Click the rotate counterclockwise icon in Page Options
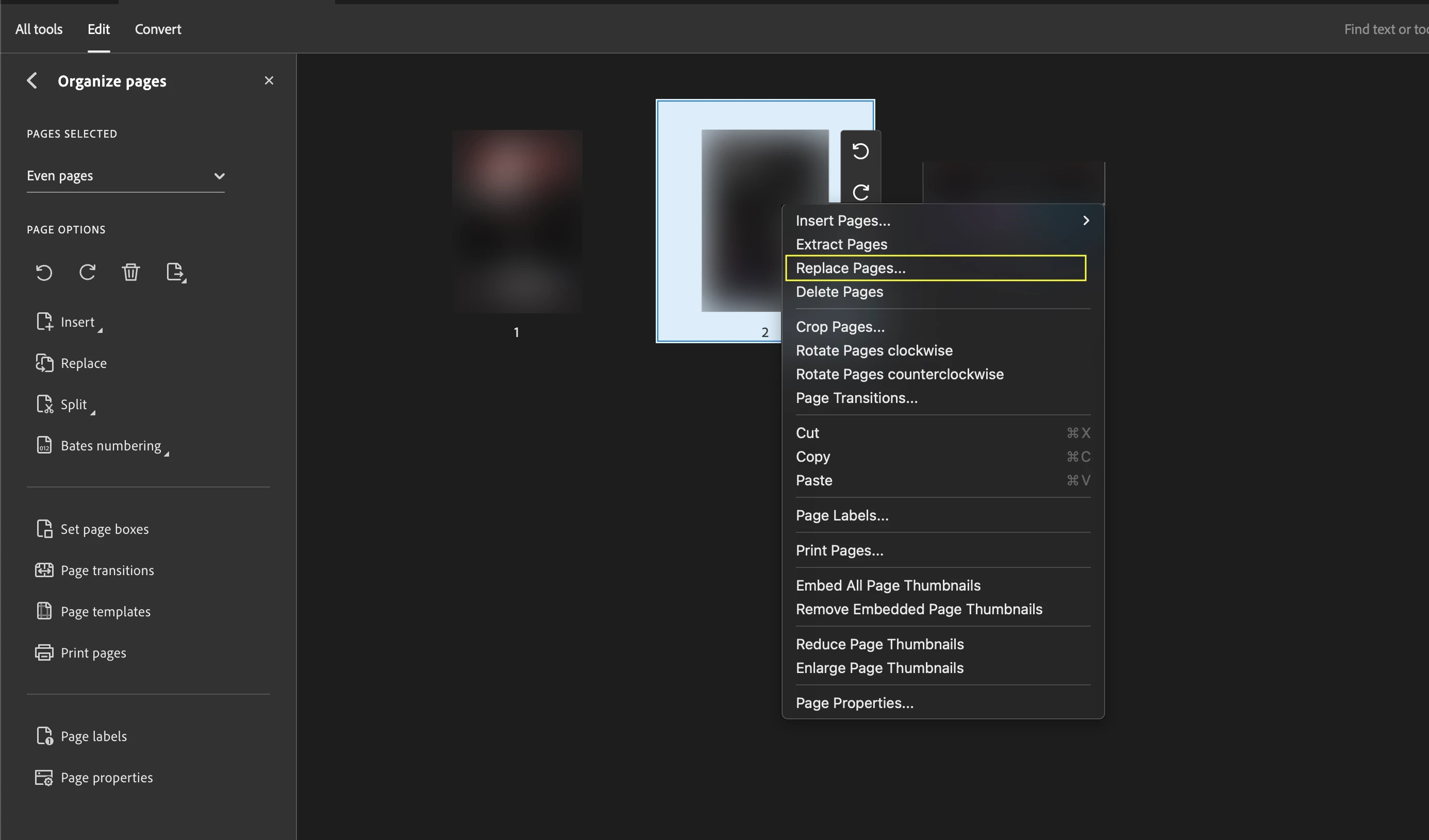Viewport: 1429px width, 840px height. (44, 273)
